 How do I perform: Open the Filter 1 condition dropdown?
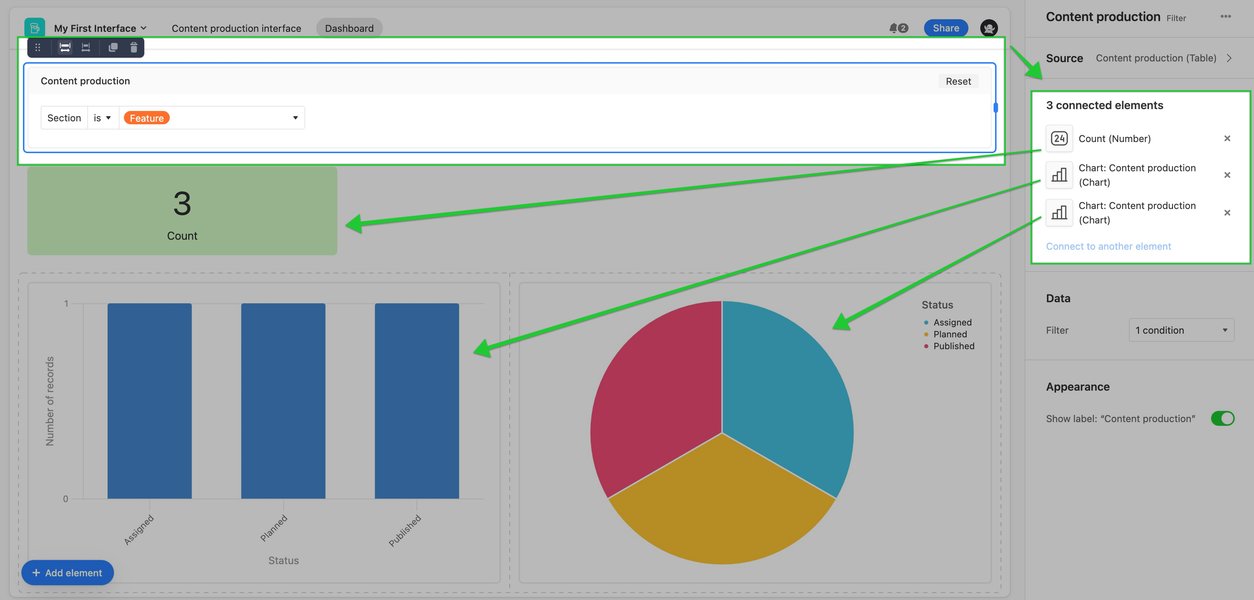1181,330
